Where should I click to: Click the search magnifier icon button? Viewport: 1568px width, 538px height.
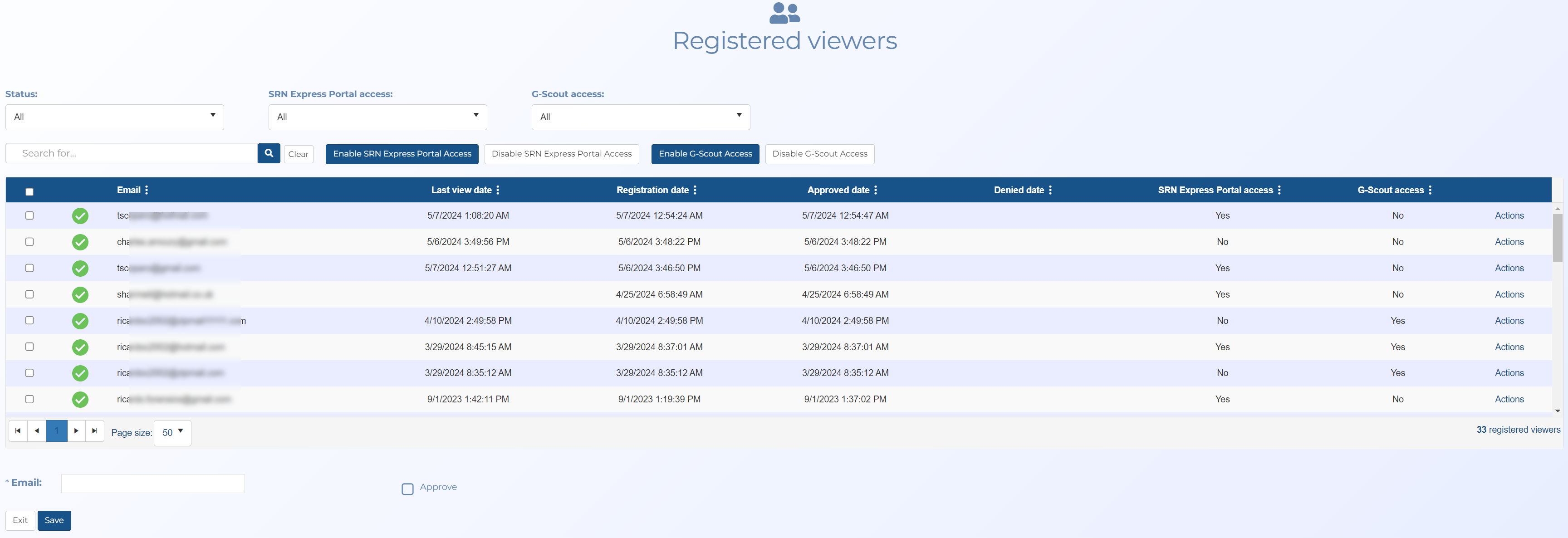(269, 153)
